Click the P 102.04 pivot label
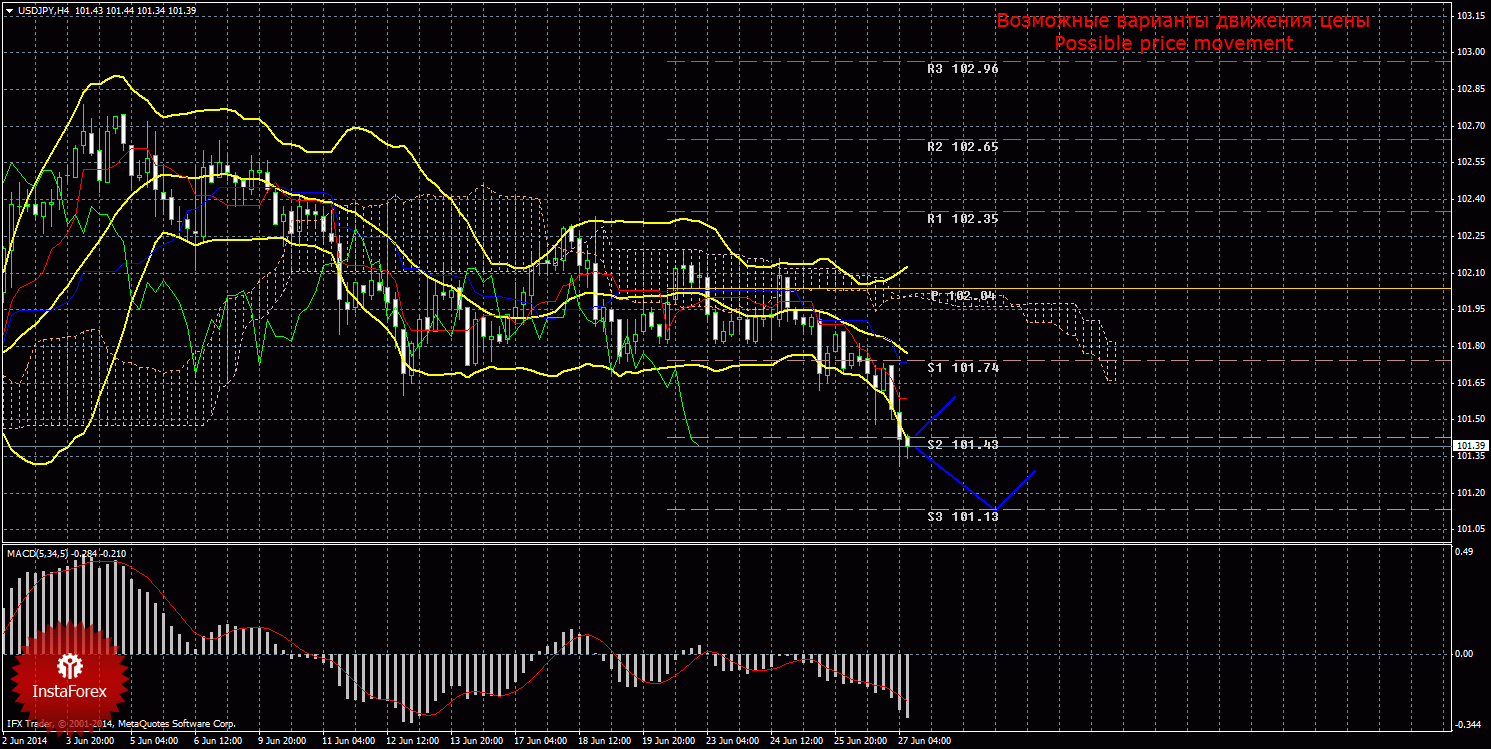1491x749 pixels. [x=963, y=295]
